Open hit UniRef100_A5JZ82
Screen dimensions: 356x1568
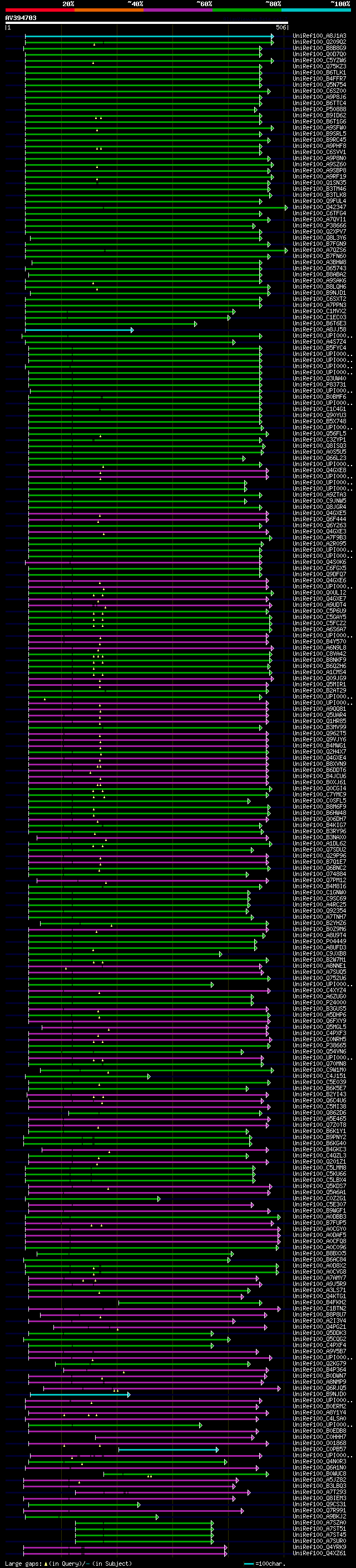[319, 1480]
